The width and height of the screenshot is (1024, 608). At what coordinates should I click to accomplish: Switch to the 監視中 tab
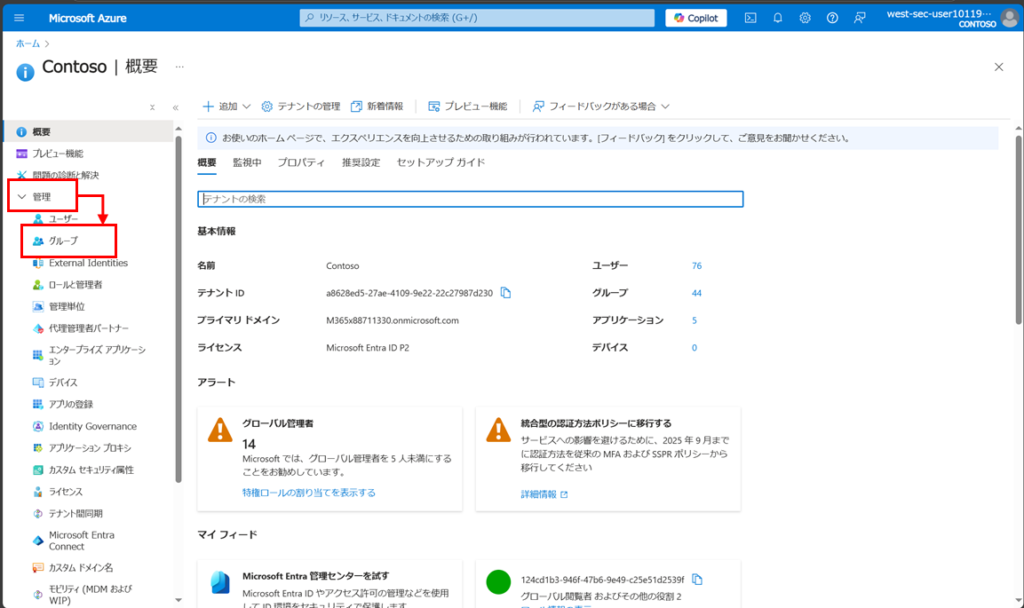(x=247, y=163)
